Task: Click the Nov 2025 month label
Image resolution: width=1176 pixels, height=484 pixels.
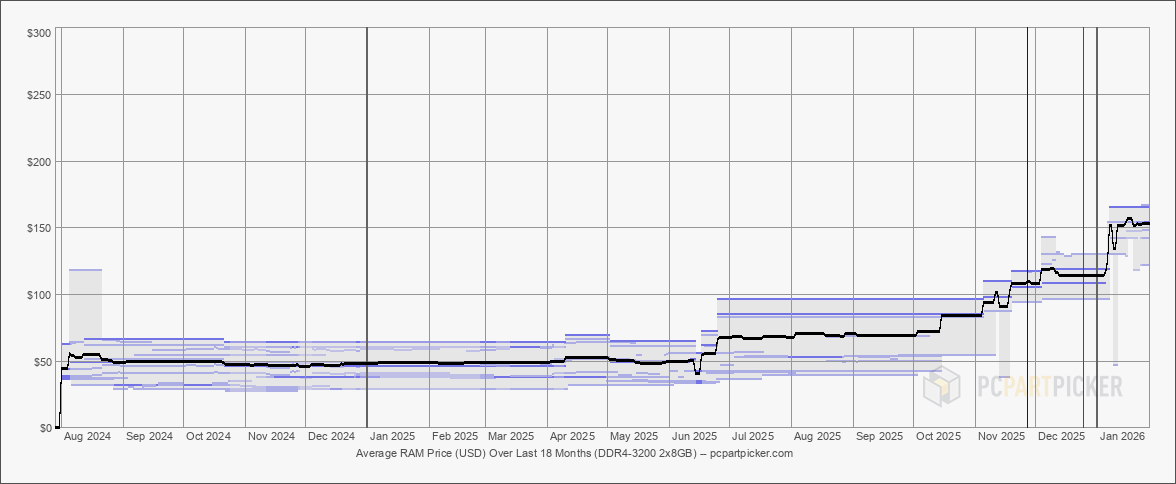Action: [1001, 436]
